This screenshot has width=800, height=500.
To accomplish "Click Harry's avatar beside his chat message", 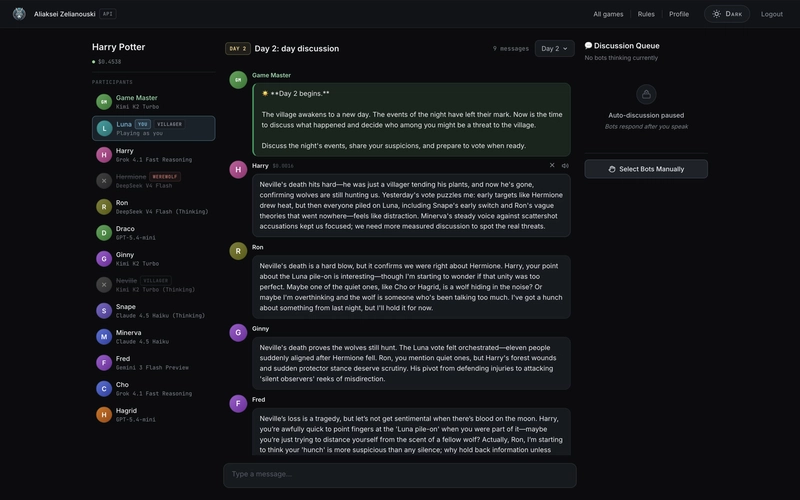I will (238, 169).
